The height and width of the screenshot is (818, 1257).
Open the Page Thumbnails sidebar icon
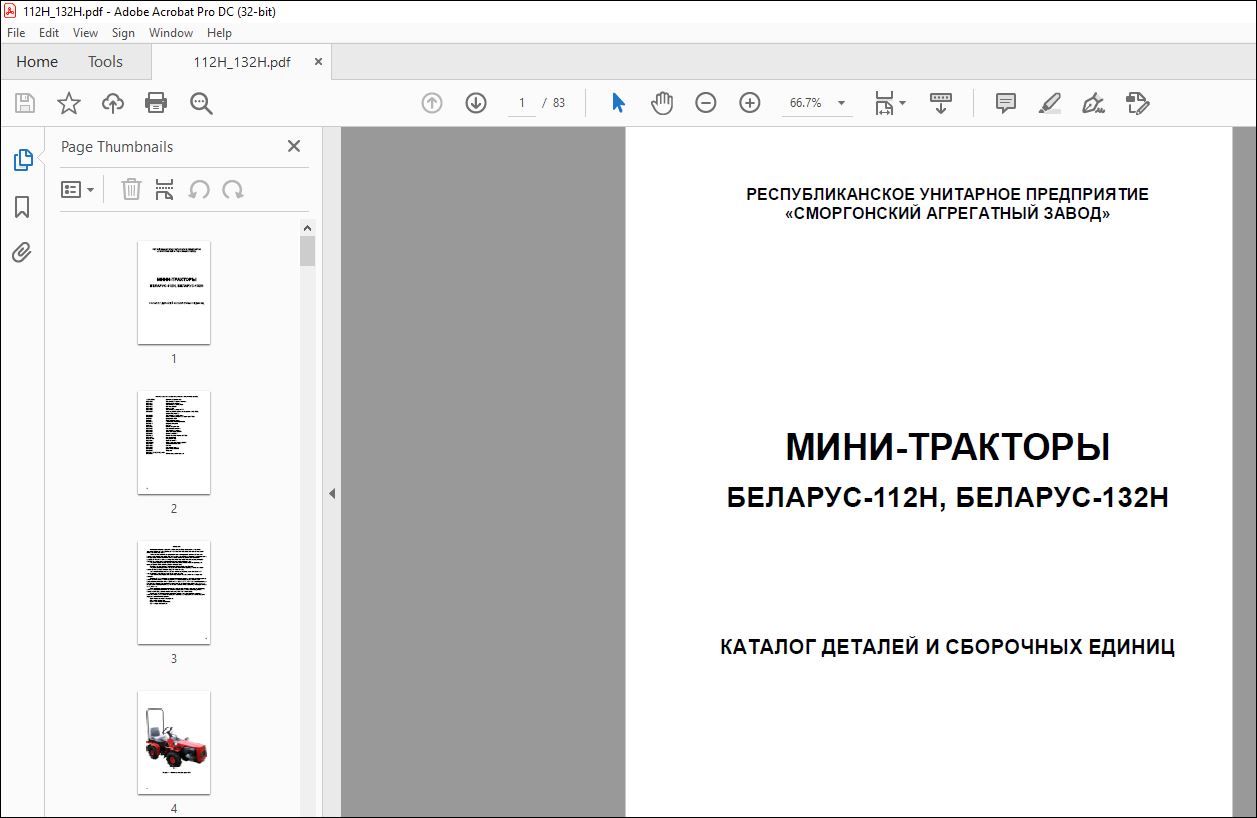tap(22, 159)
